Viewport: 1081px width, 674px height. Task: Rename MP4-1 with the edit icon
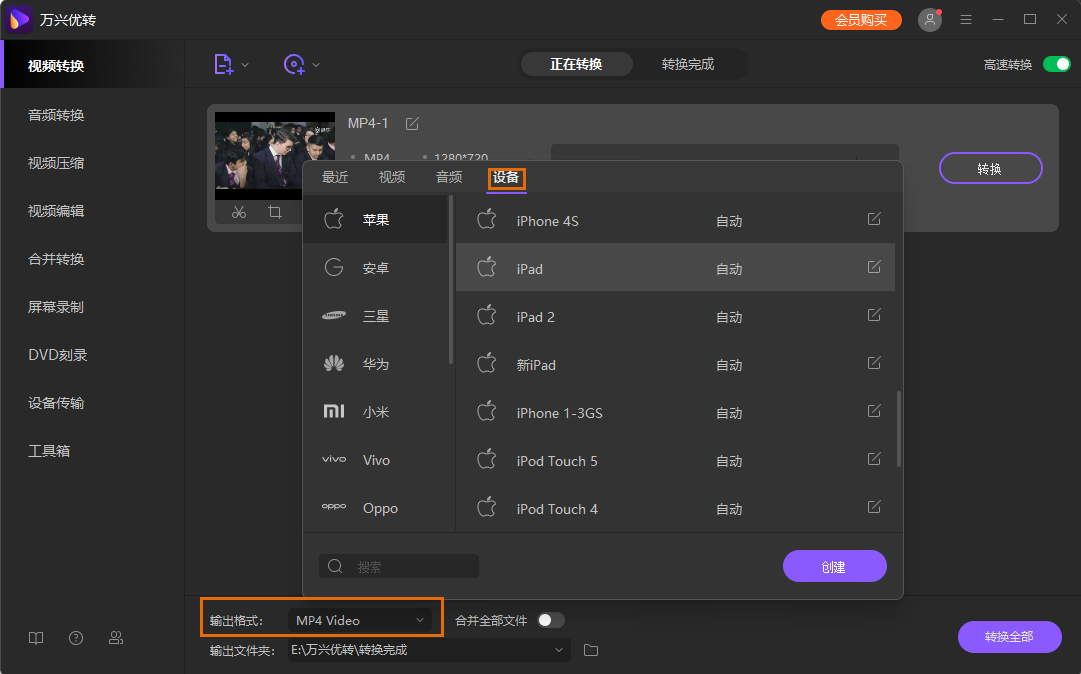(412, 123)
